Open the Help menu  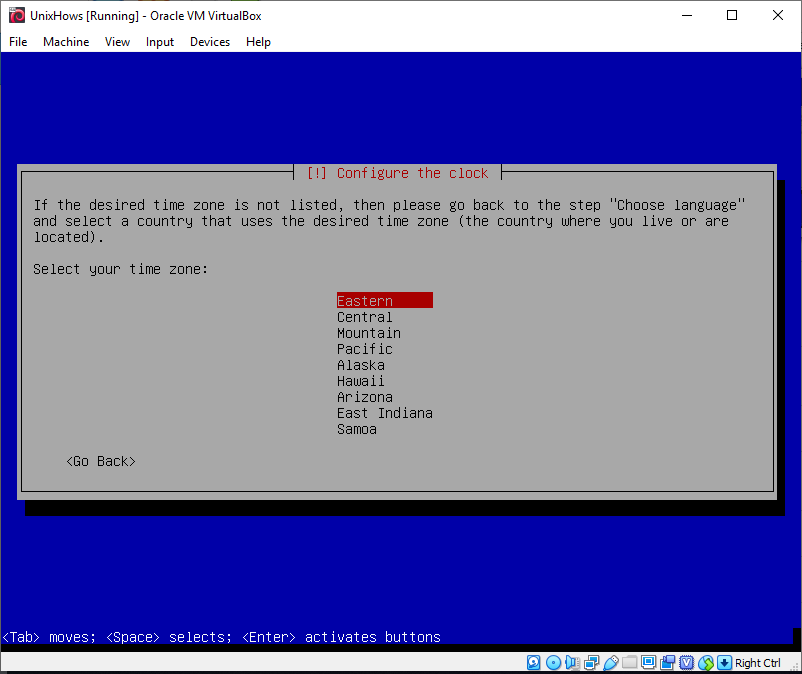click(258, 42)
